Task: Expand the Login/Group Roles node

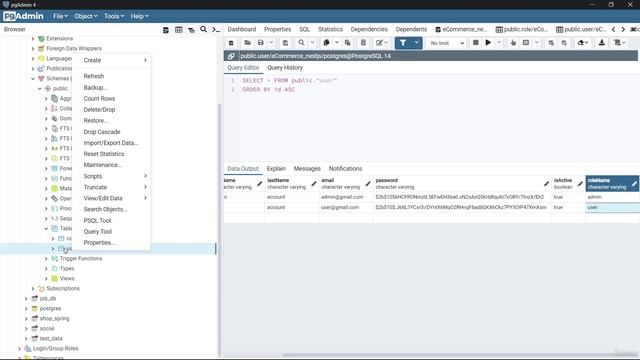Action: (20, 349)
